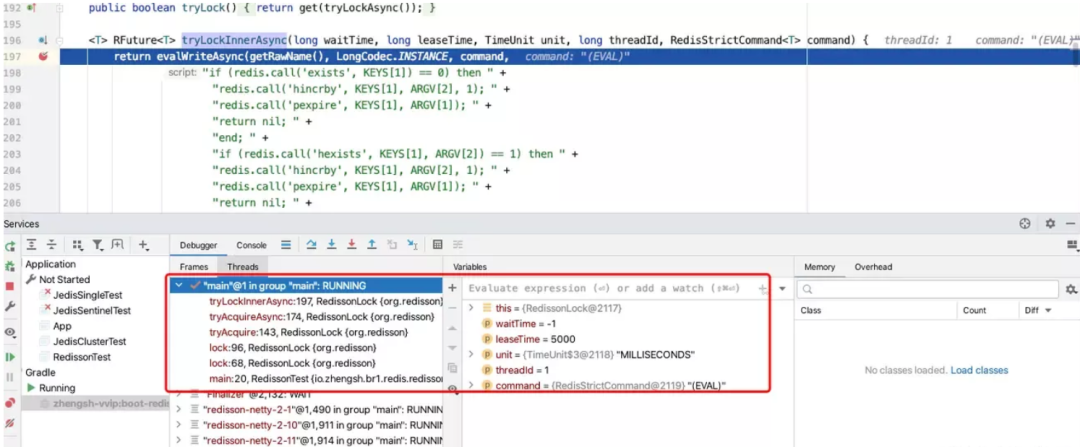Screen dimensions: 1080x447
Task: Expand the 'command' RedisStrictCommand variable
Action: coord(471,385)
